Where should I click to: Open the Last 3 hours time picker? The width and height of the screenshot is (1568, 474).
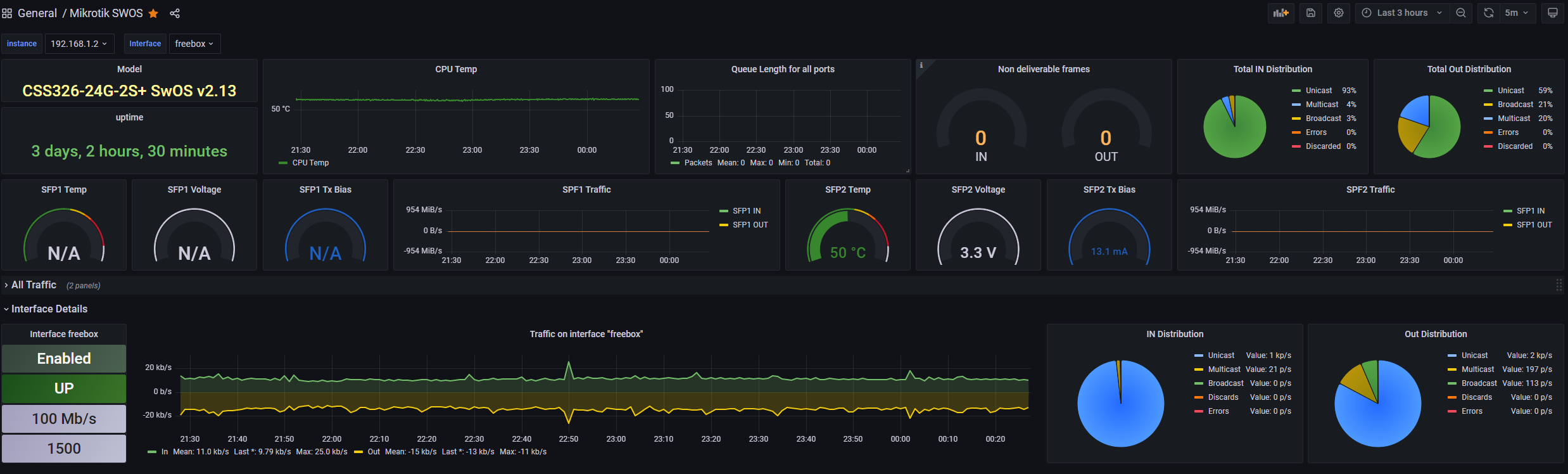[1402, 13]
